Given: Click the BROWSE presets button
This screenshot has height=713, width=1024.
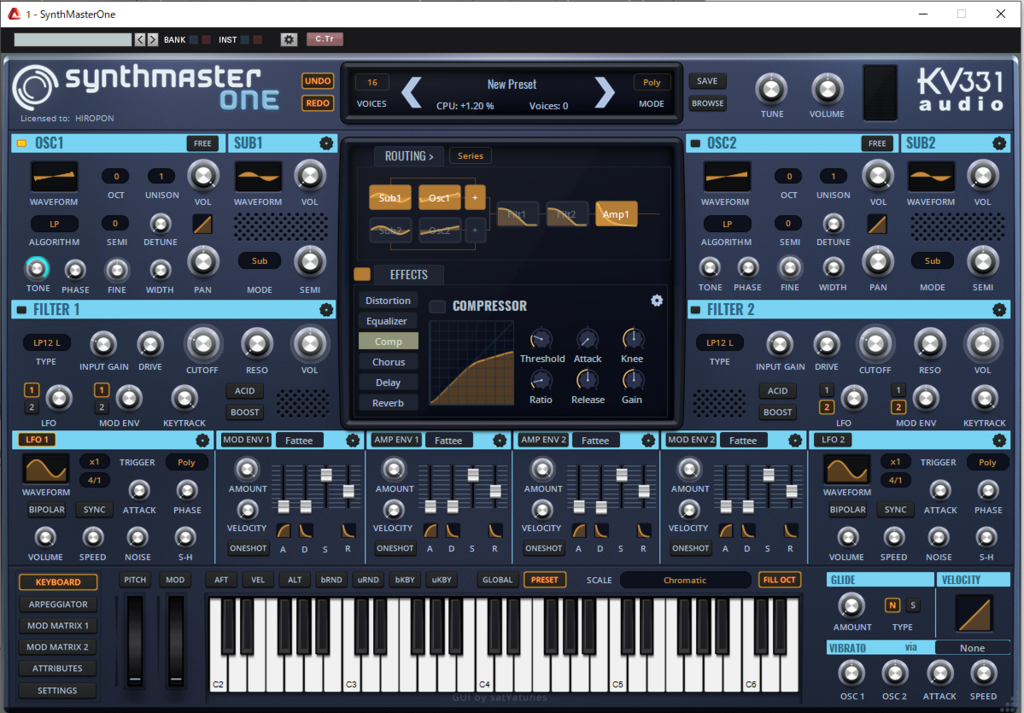Looking at the screenshot, I should 707,103.
